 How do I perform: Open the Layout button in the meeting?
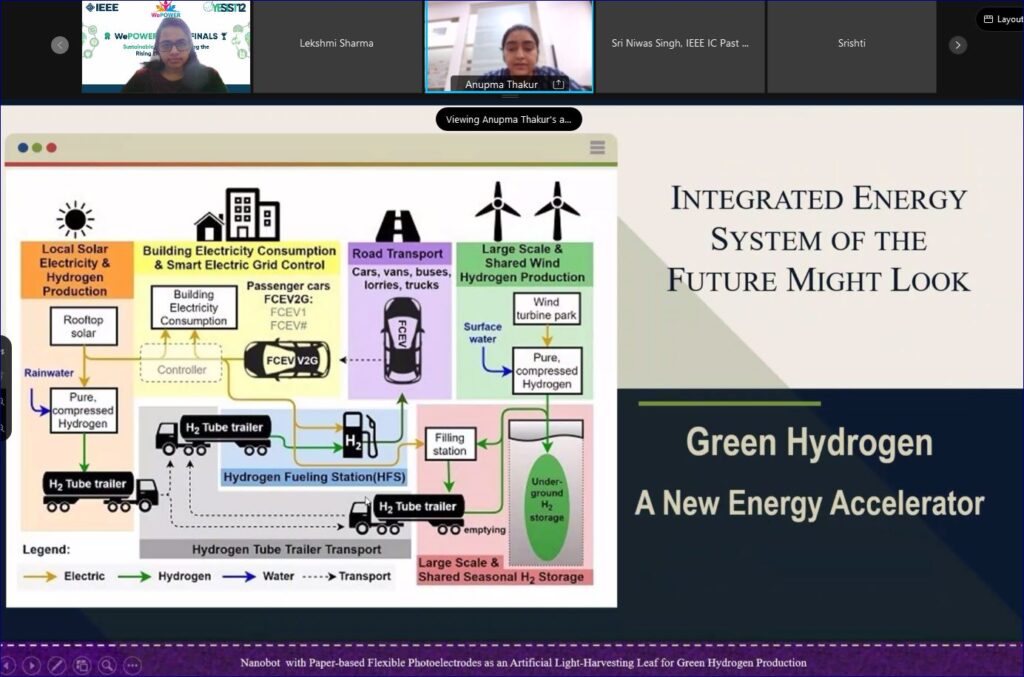1002,19
